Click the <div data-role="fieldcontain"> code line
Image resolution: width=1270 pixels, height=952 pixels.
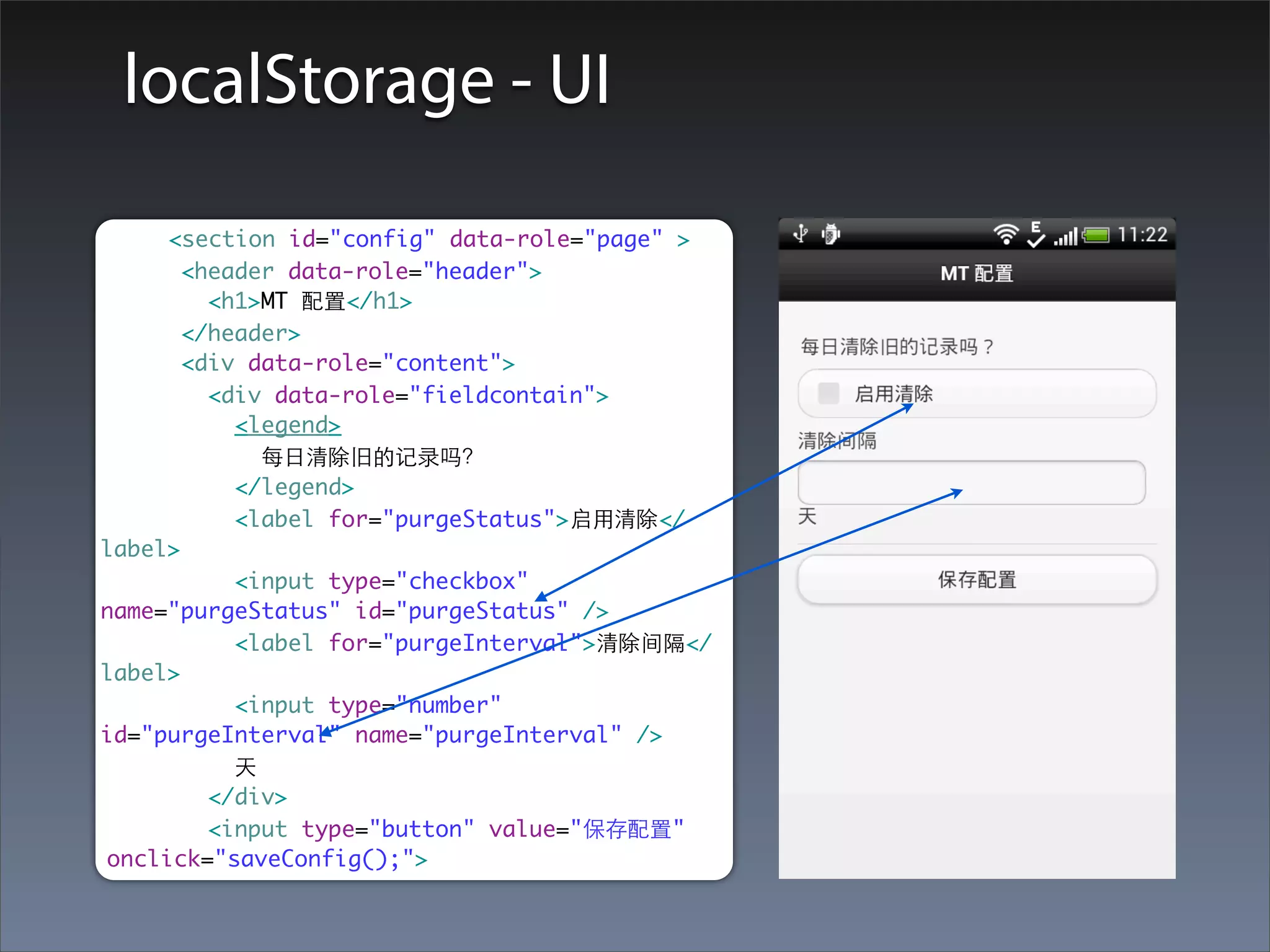pyautogui.click(x=408, y=395)
